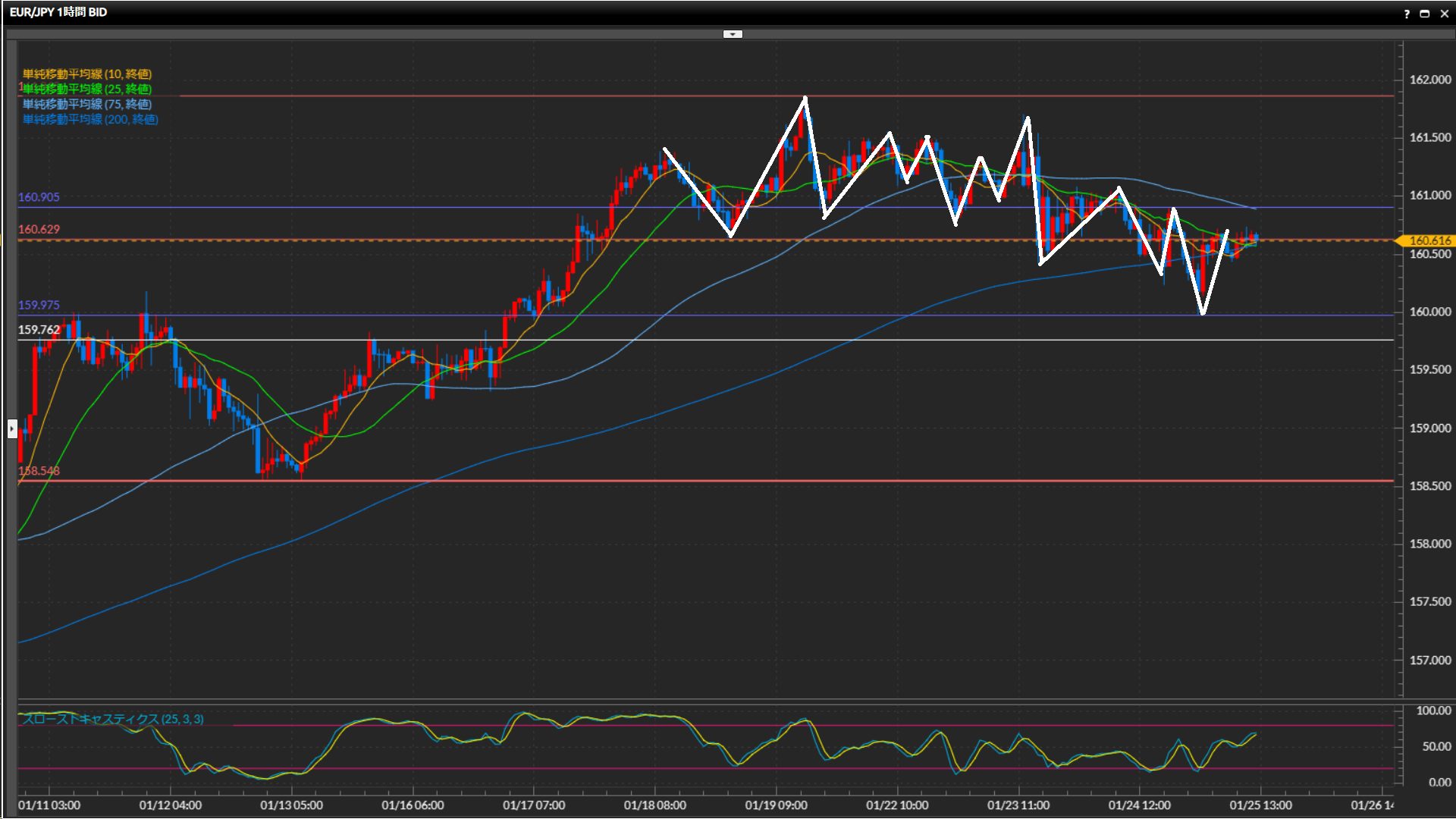Select the red 158.548 support line label
The height and width of the screenshot is (819, 1456).
click(x=39, y=471)
